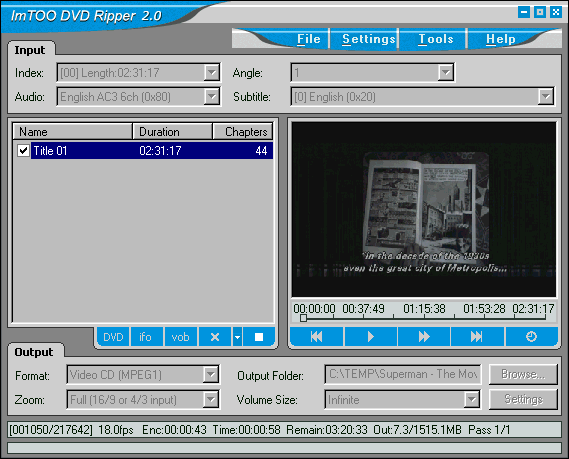
Task: Sort by the Chapters column header
Action: [x=243, y=131]
